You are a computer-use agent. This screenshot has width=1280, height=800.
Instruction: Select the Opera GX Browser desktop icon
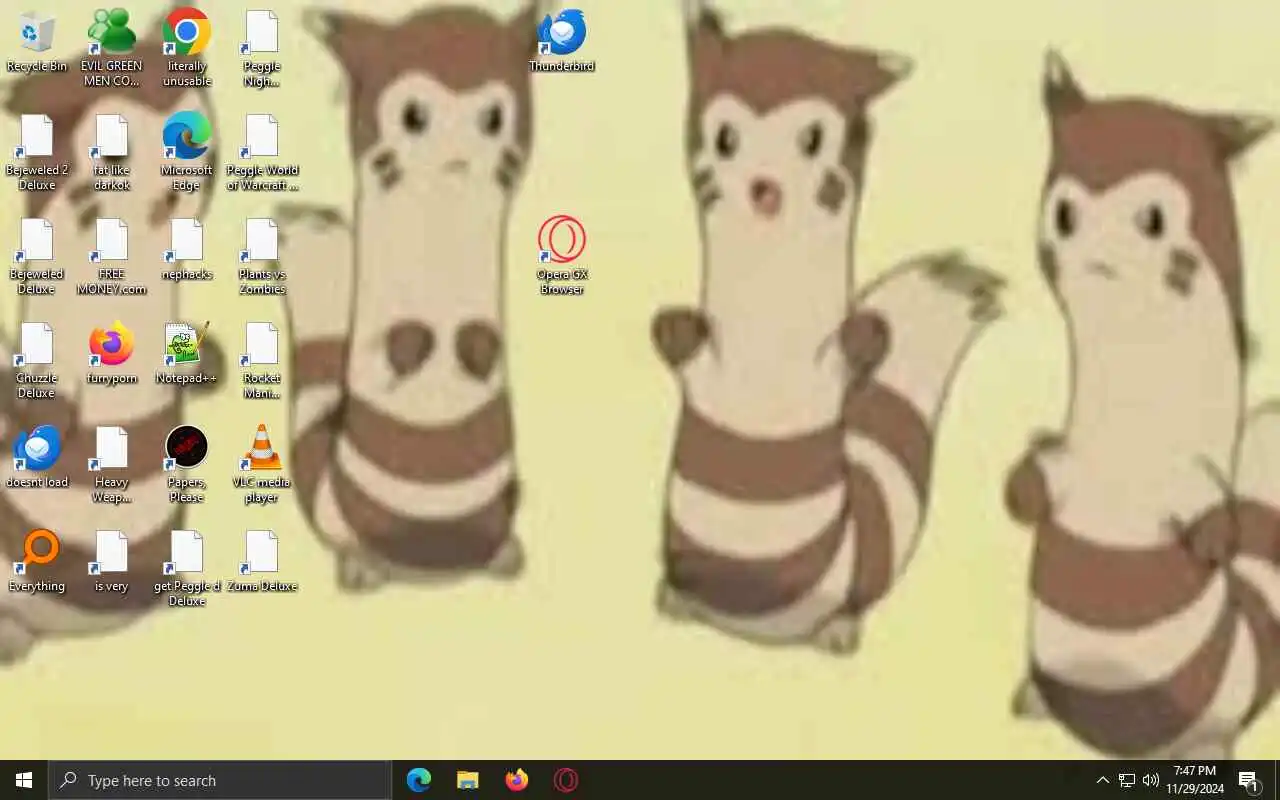(x=562, y=256)
